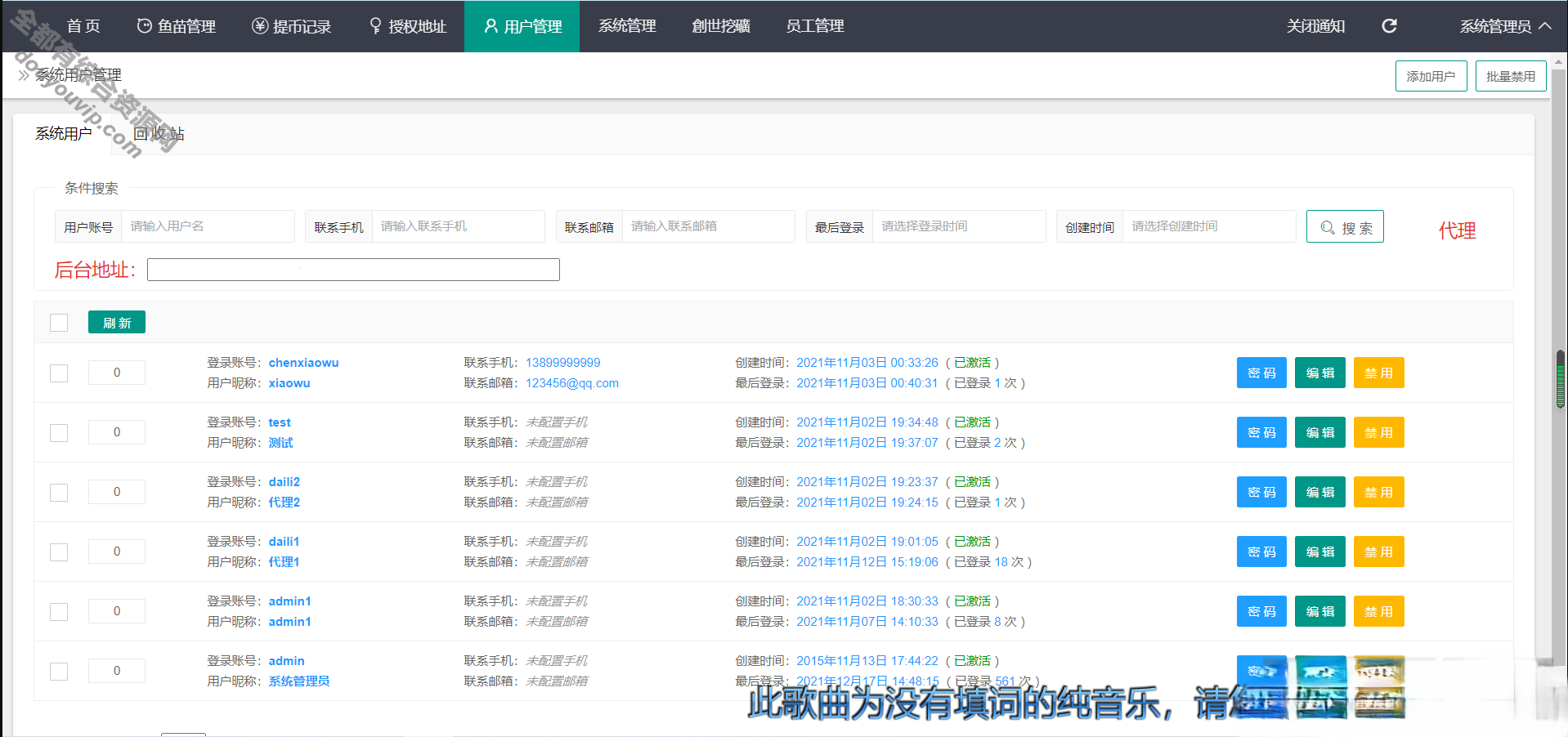Click 禁用 button for daili1

point(1379,552)
